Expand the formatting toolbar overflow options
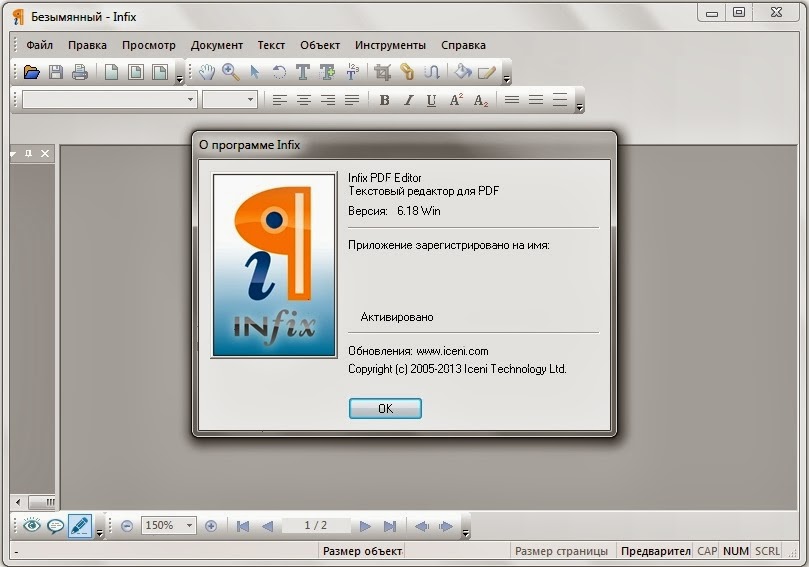Image resolution: width=809 pixels, height=567 pixels. coord(579,107)
